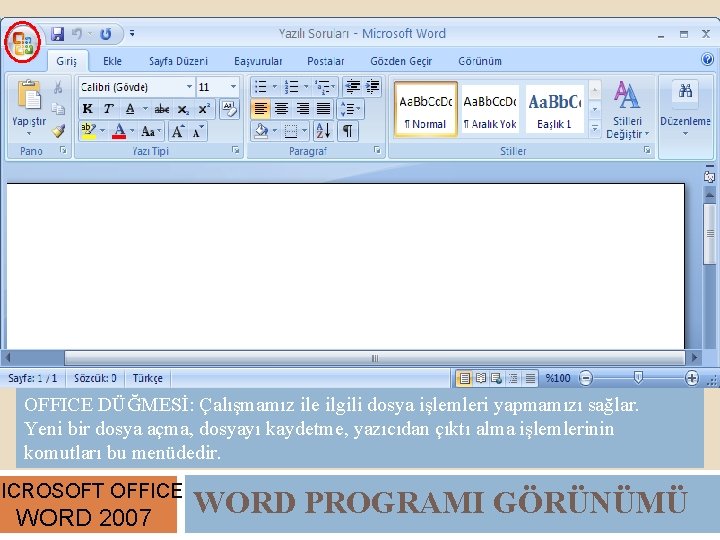This screenshot has width=720, height=540.
Task: Justify paragraph text
Action: tap(324, 109)
